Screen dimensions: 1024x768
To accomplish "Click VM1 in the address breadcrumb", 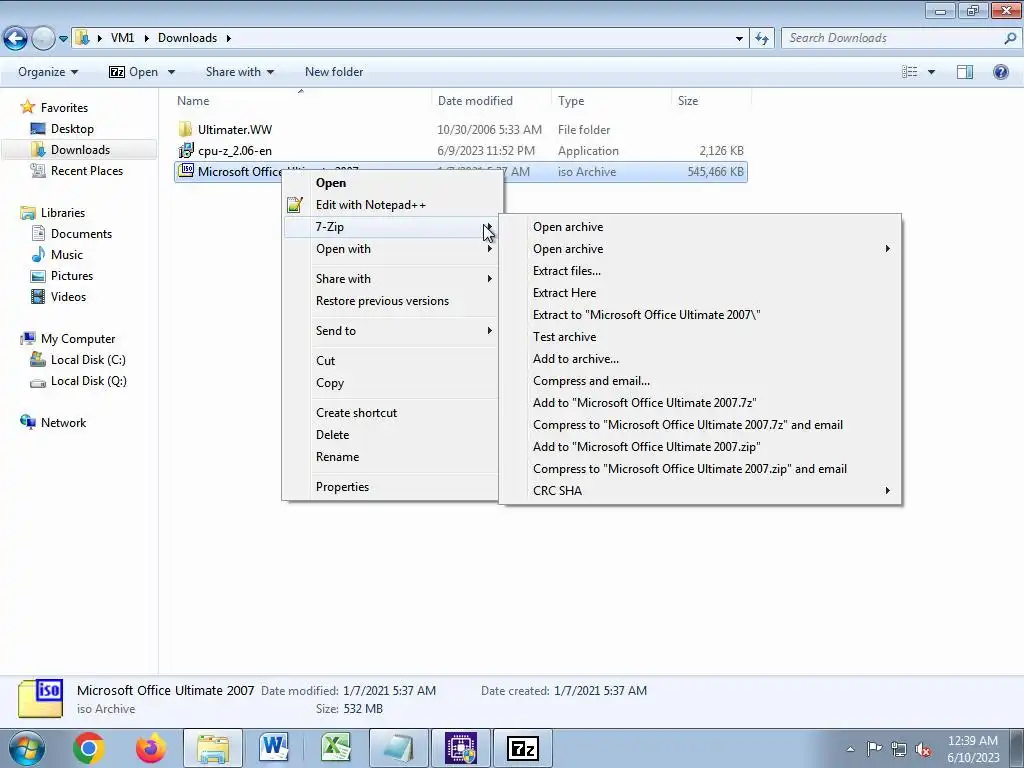I will pyautogui.click(x=122, y=38).
